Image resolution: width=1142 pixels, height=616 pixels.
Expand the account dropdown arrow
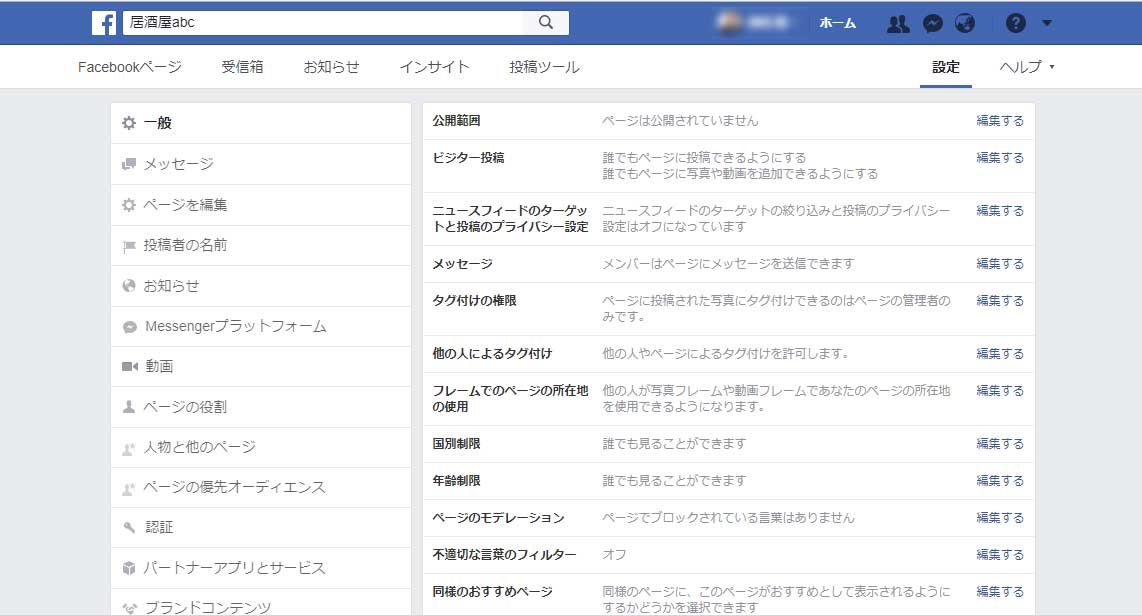(1046, 23)
